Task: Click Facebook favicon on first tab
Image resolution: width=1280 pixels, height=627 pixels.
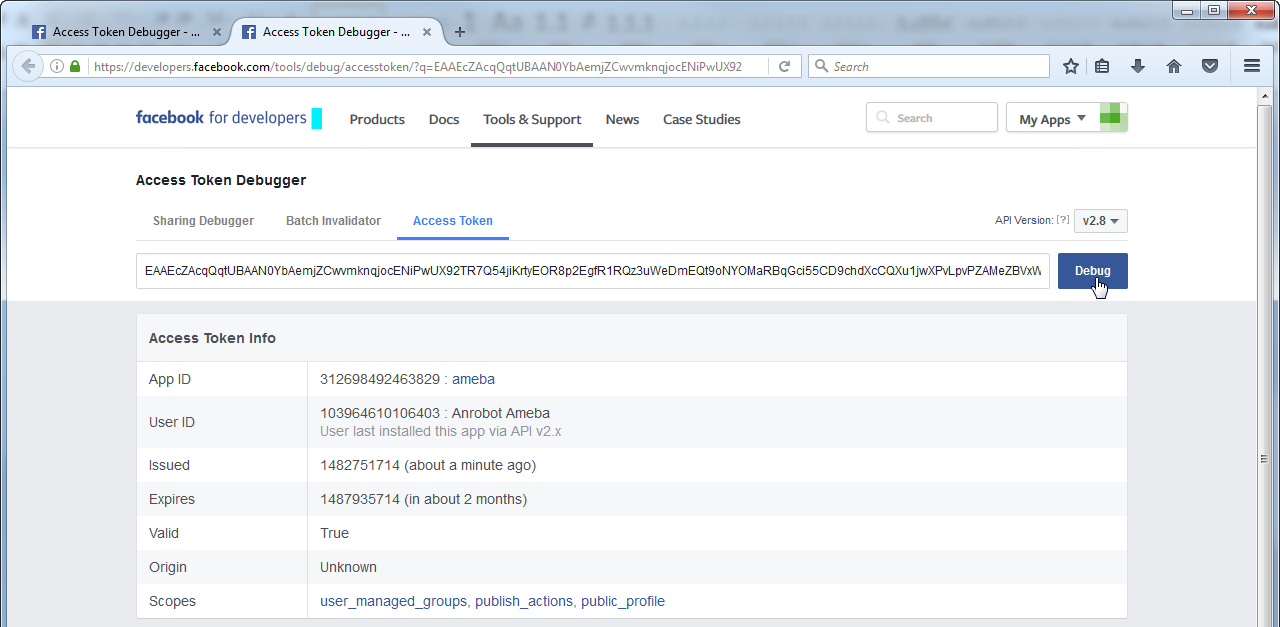Action: pyautogui.click(x=39, y=32)
